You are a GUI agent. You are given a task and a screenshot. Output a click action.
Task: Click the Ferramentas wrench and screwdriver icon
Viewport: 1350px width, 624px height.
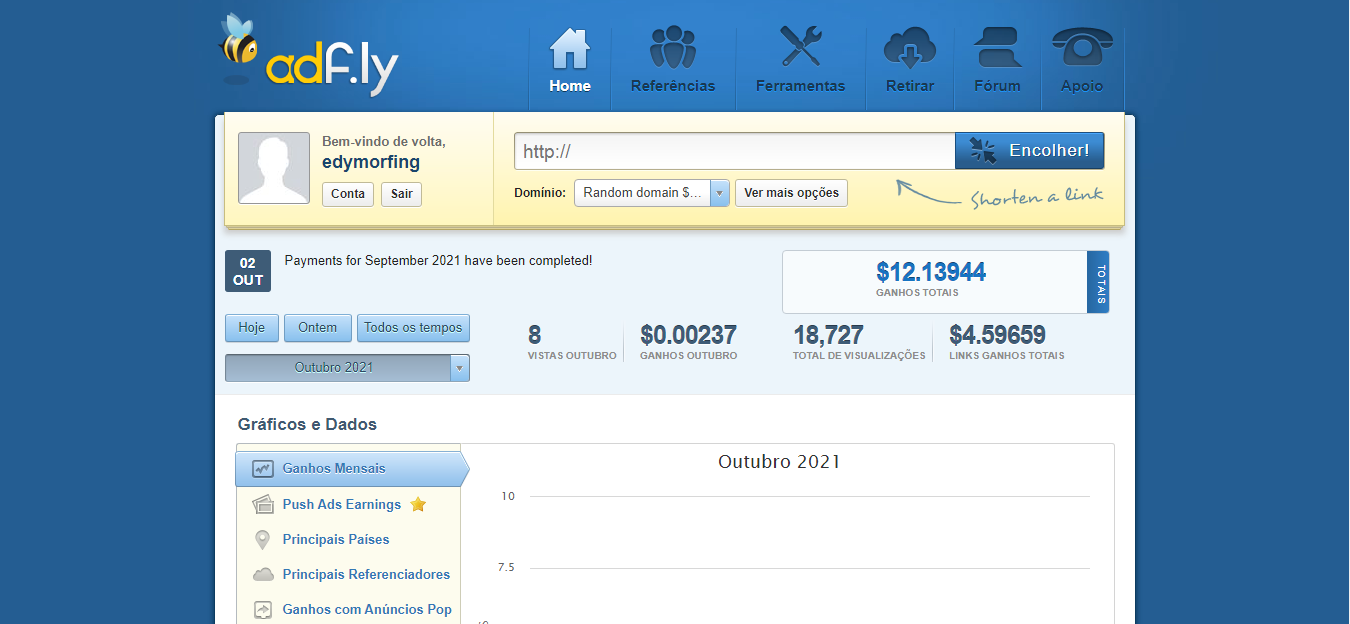pos(800,47)
